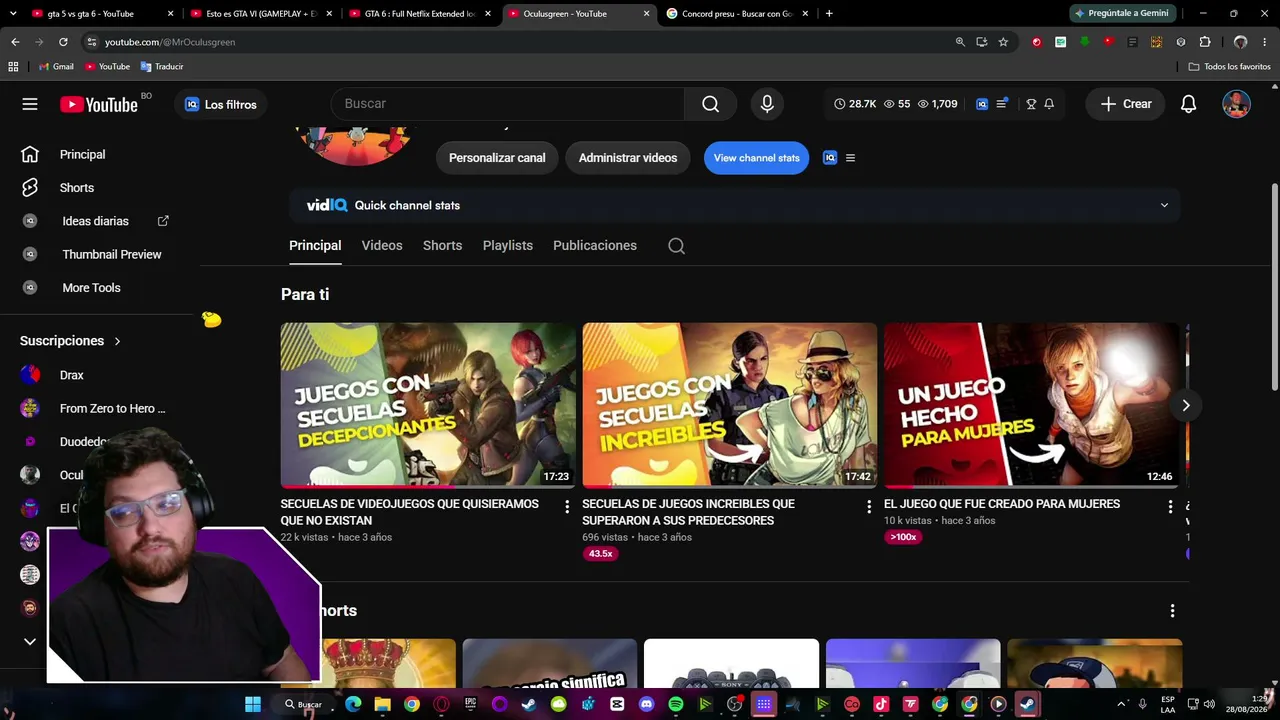
Task: Click the address bar URL
Action: 170,42
